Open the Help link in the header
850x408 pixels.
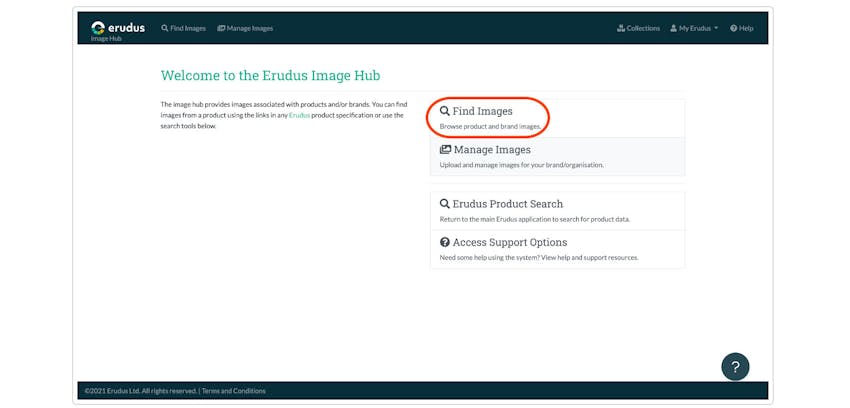click(x=742, y=28)
